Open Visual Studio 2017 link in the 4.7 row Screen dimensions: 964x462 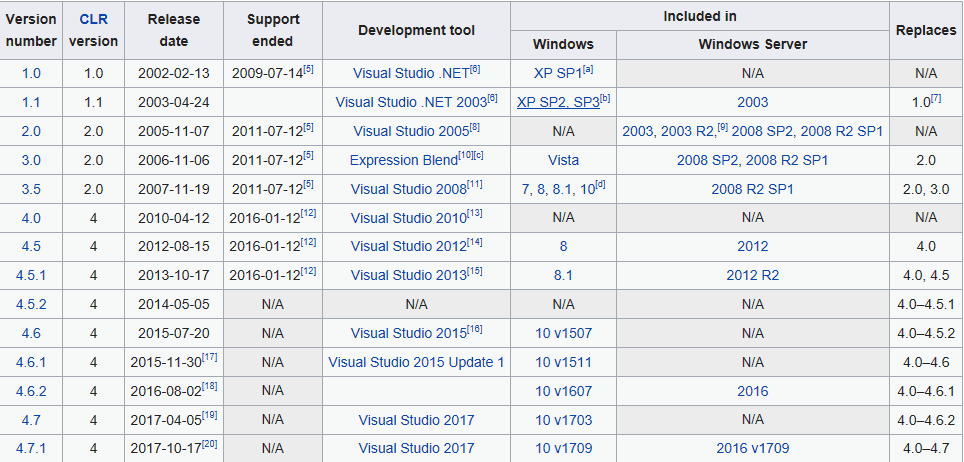click(416, 420)
